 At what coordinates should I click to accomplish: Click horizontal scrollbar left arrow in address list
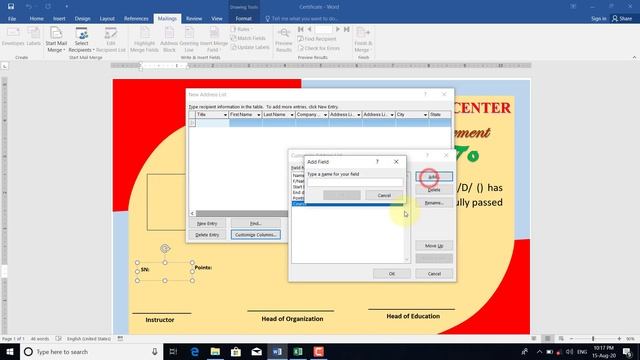click(x=192, y=213)
